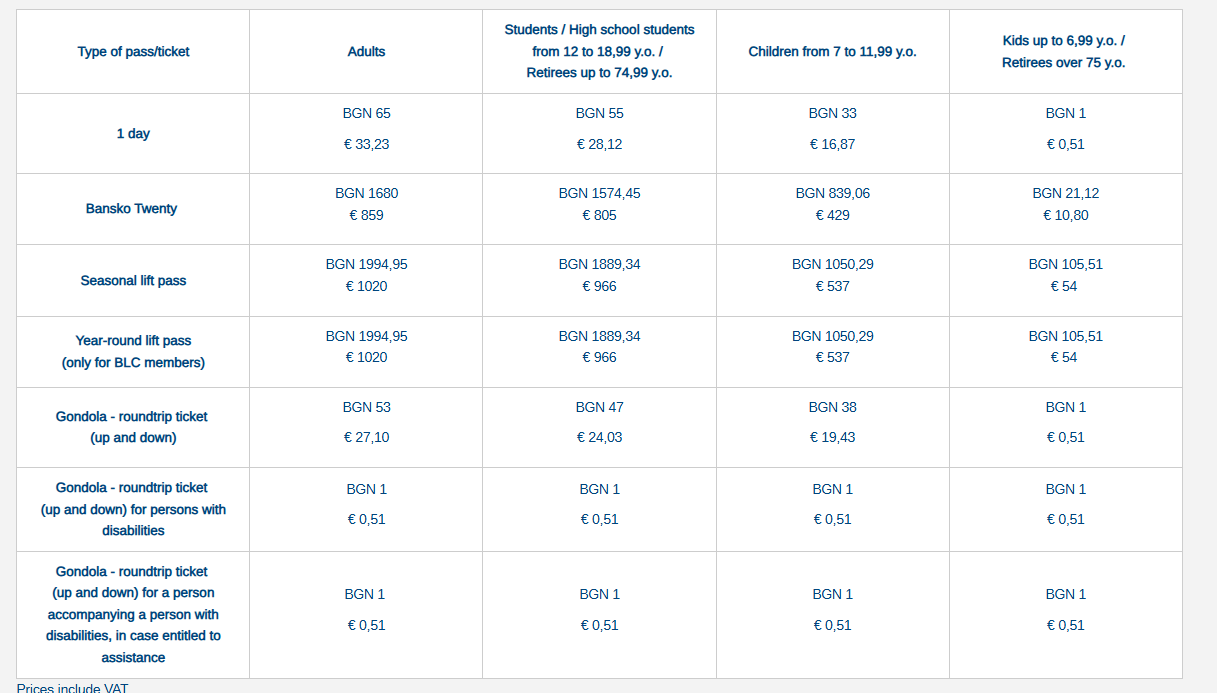Select the "Adults" column header
The image size is (1217, 693).
pyautogui.click(x=366, y=52)
